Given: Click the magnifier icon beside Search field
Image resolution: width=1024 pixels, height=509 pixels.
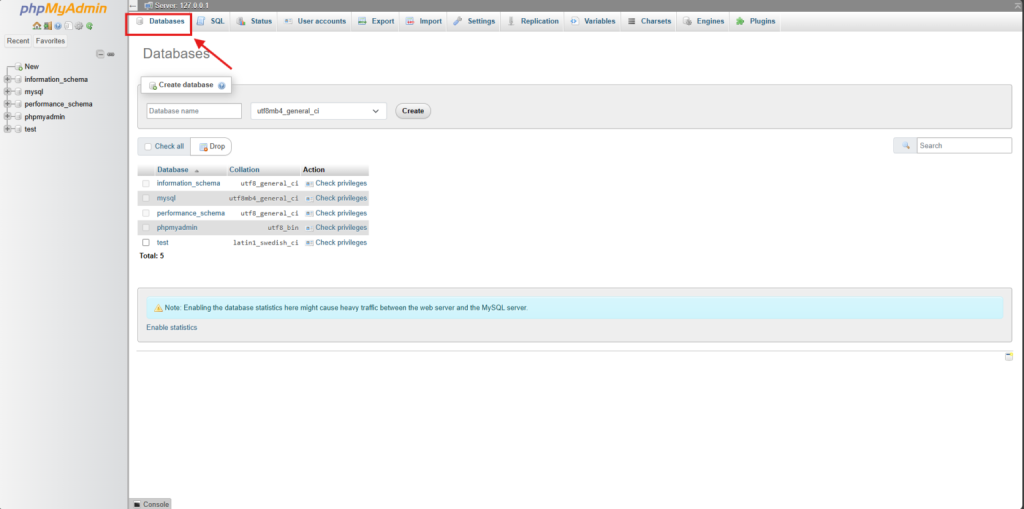Looking at the screenshot, I should click(x=905, y=146).
